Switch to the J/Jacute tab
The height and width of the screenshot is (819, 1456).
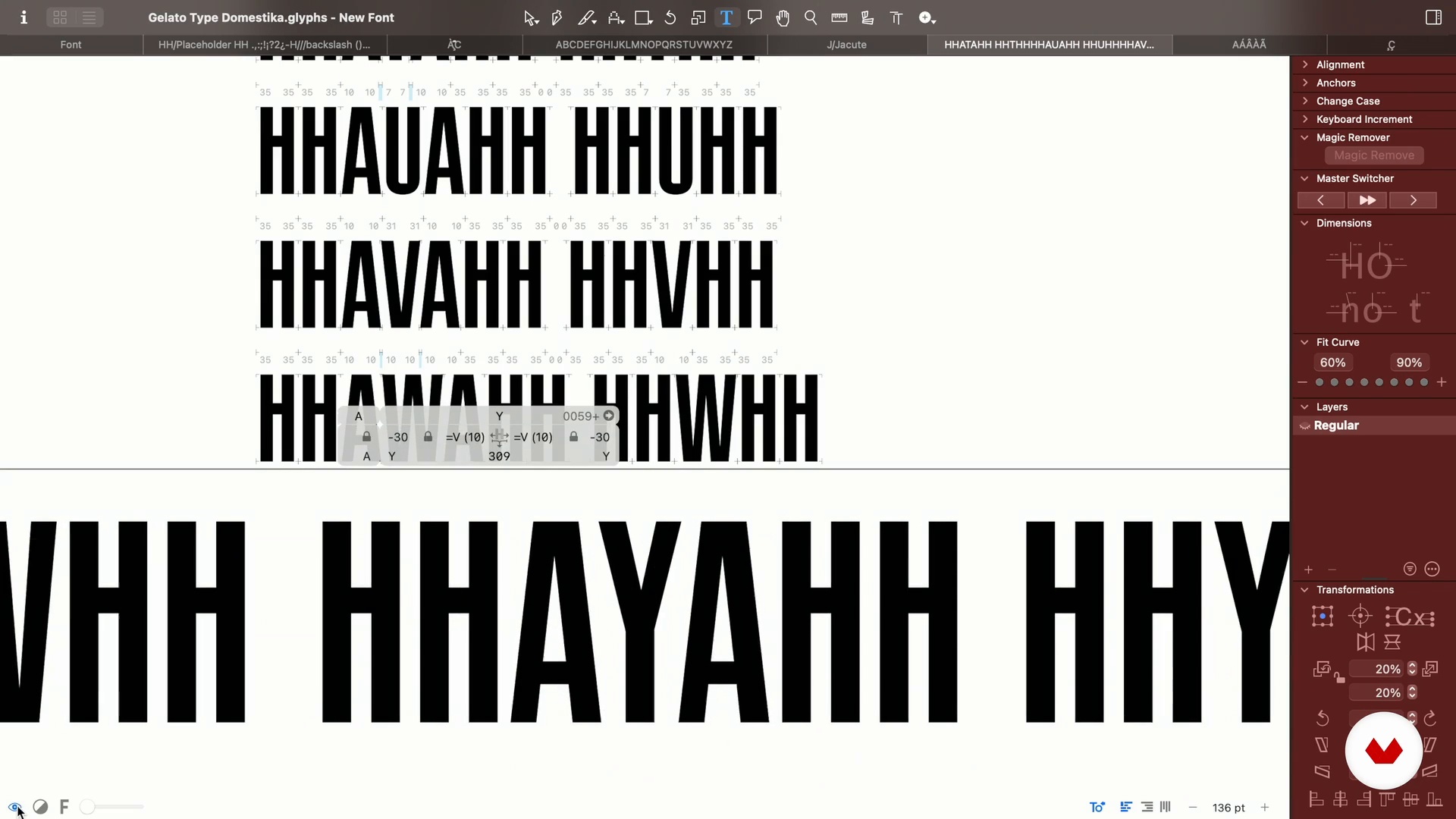846,45
